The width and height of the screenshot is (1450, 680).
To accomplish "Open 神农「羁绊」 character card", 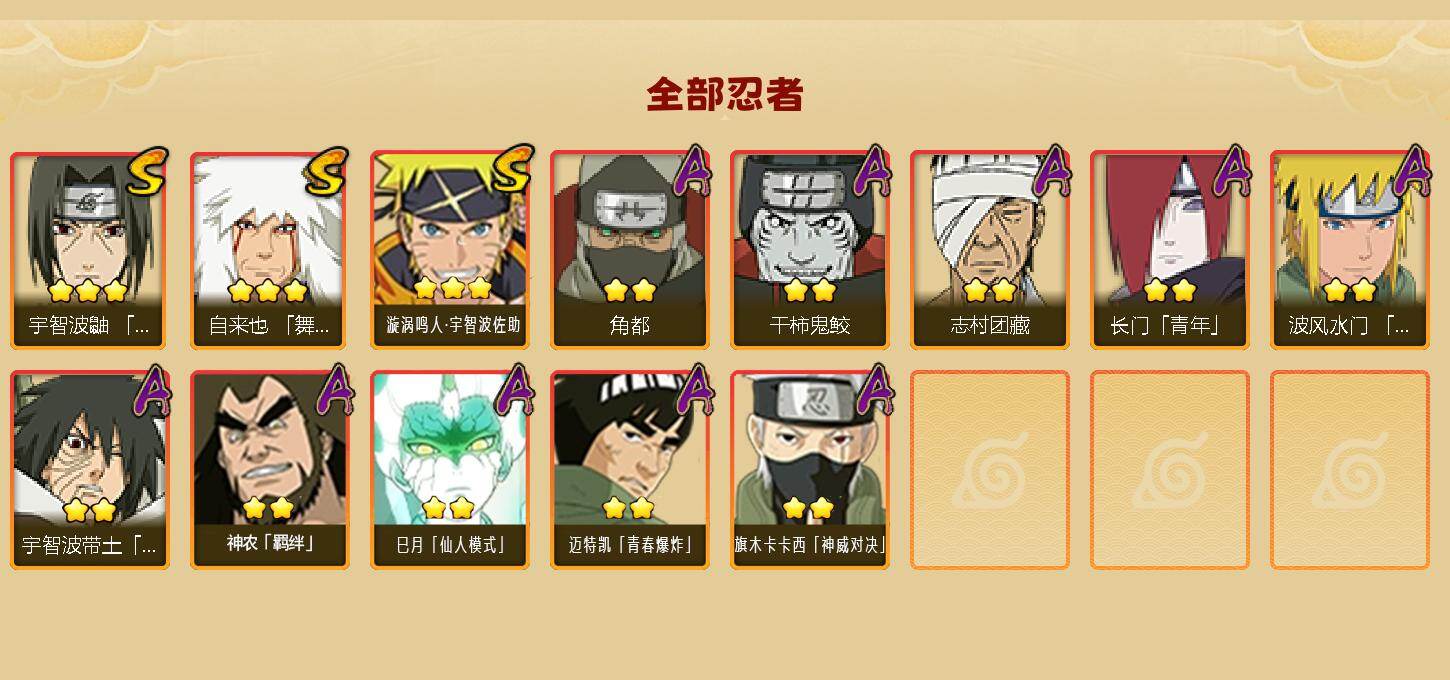I will pos(270,470).
